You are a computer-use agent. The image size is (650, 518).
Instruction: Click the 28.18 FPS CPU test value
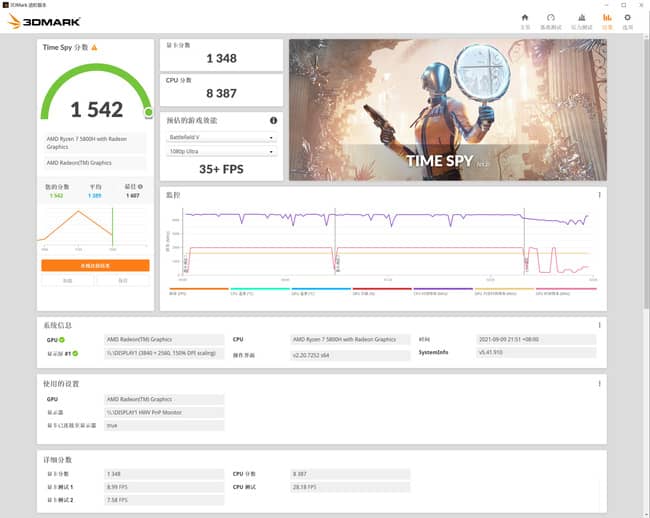click(350, 487)
